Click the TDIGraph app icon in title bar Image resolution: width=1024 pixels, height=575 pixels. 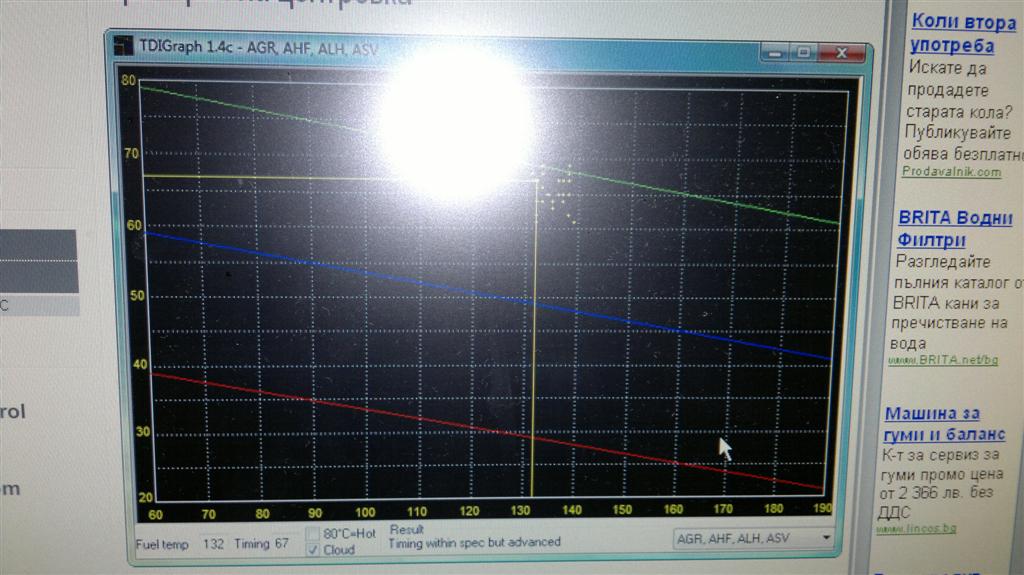[x=123, y=47]
